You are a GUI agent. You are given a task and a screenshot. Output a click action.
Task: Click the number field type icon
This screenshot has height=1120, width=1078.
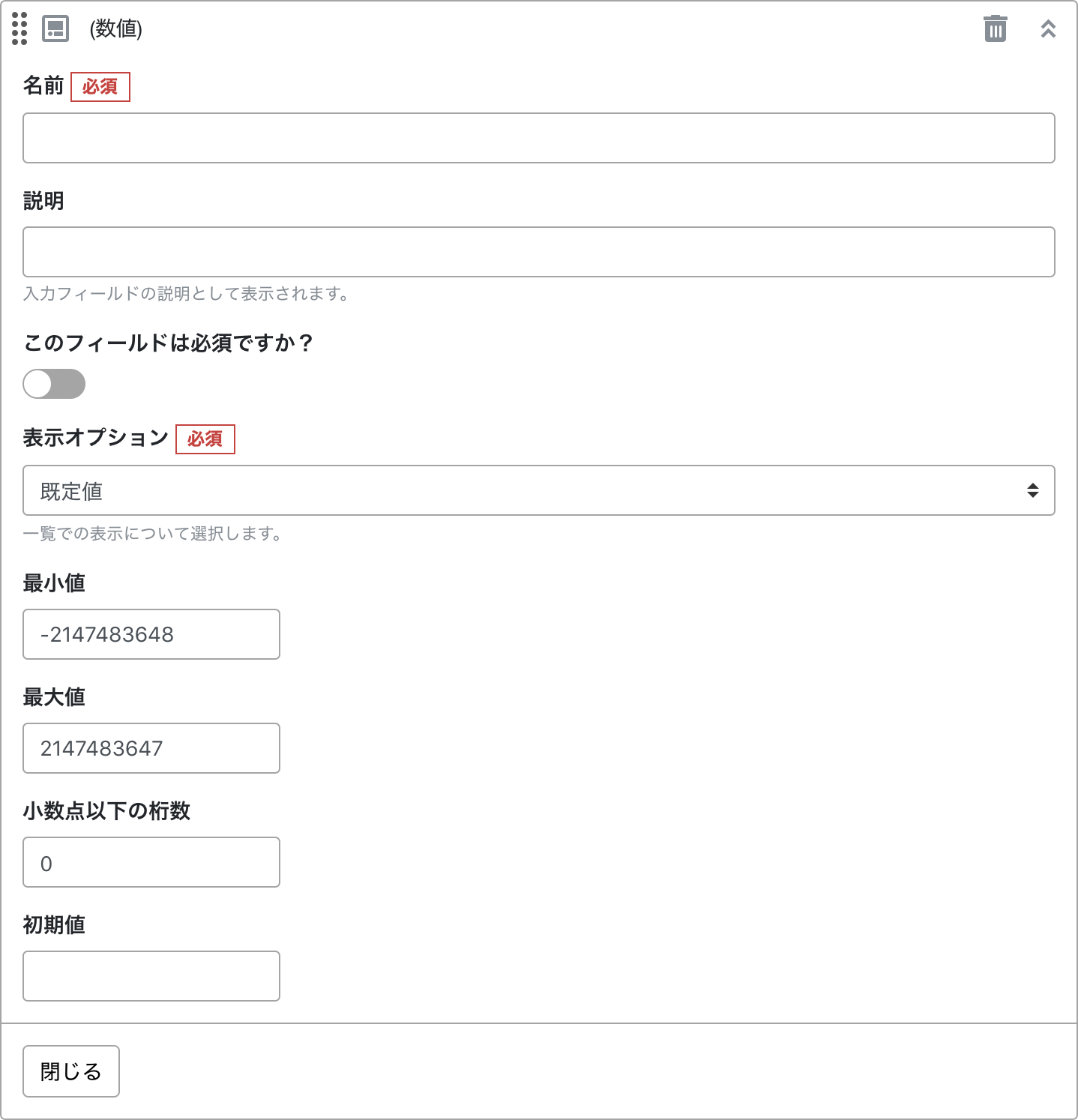55,28
